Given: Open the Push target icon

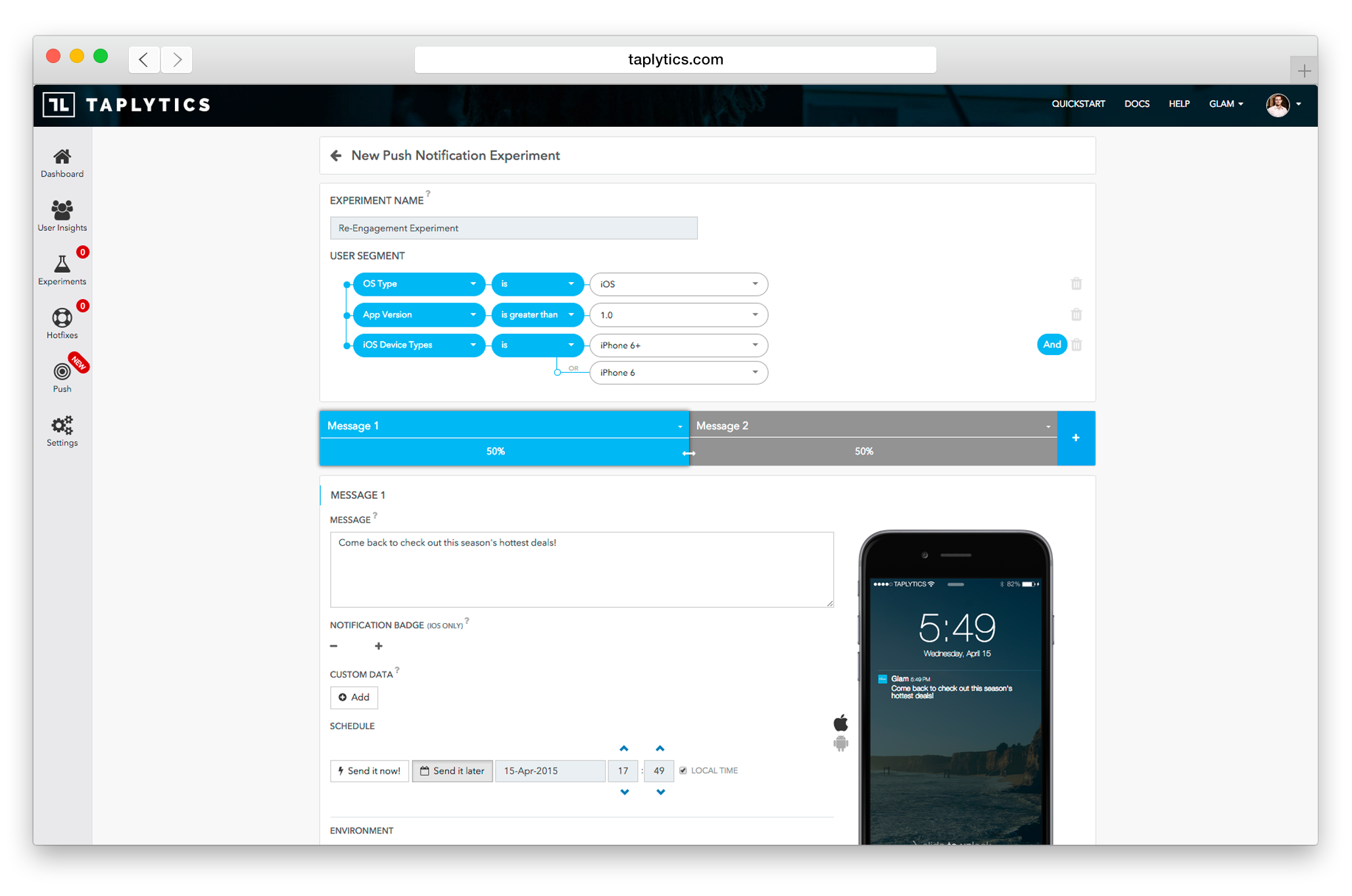Looking at the screenshot, I should (x=62, y=372).
